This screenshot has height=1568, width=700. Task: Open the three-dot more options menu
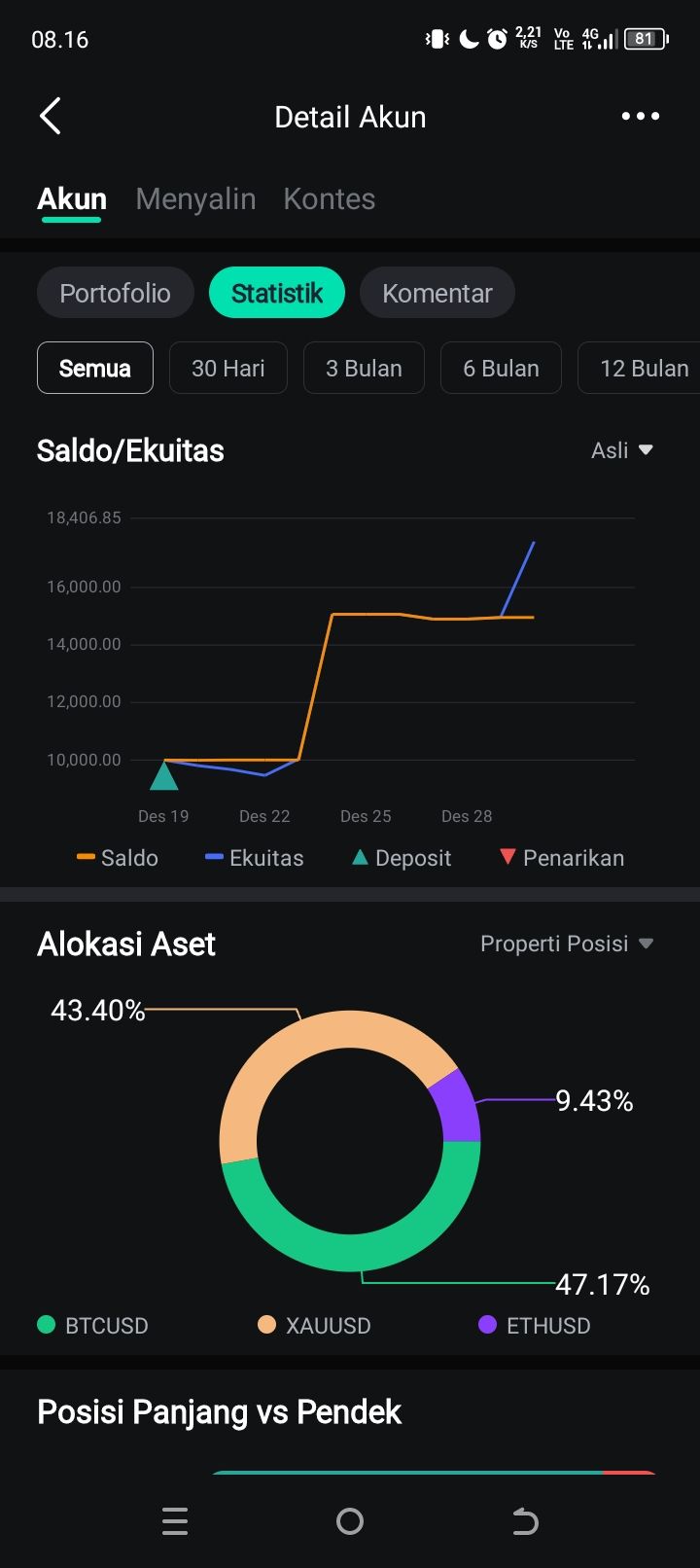tap(640, 117)
